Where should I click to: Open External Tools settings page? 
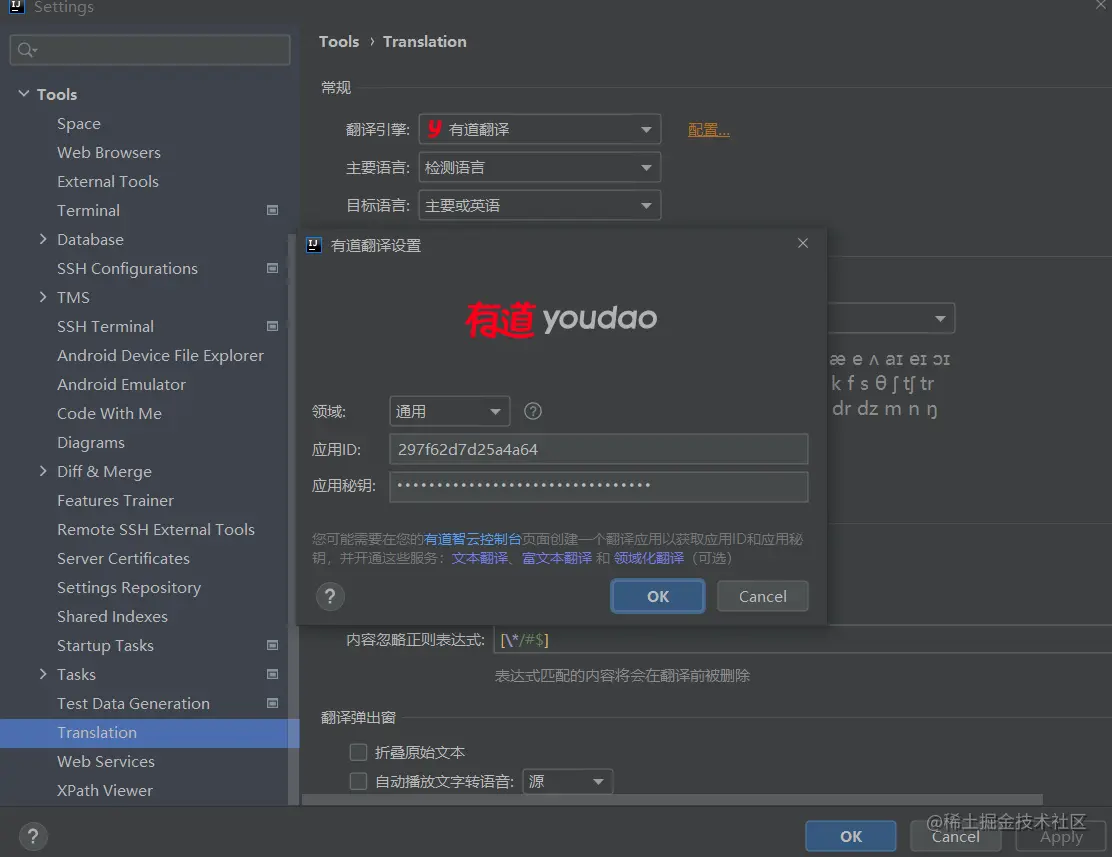(x=108, y=182)
